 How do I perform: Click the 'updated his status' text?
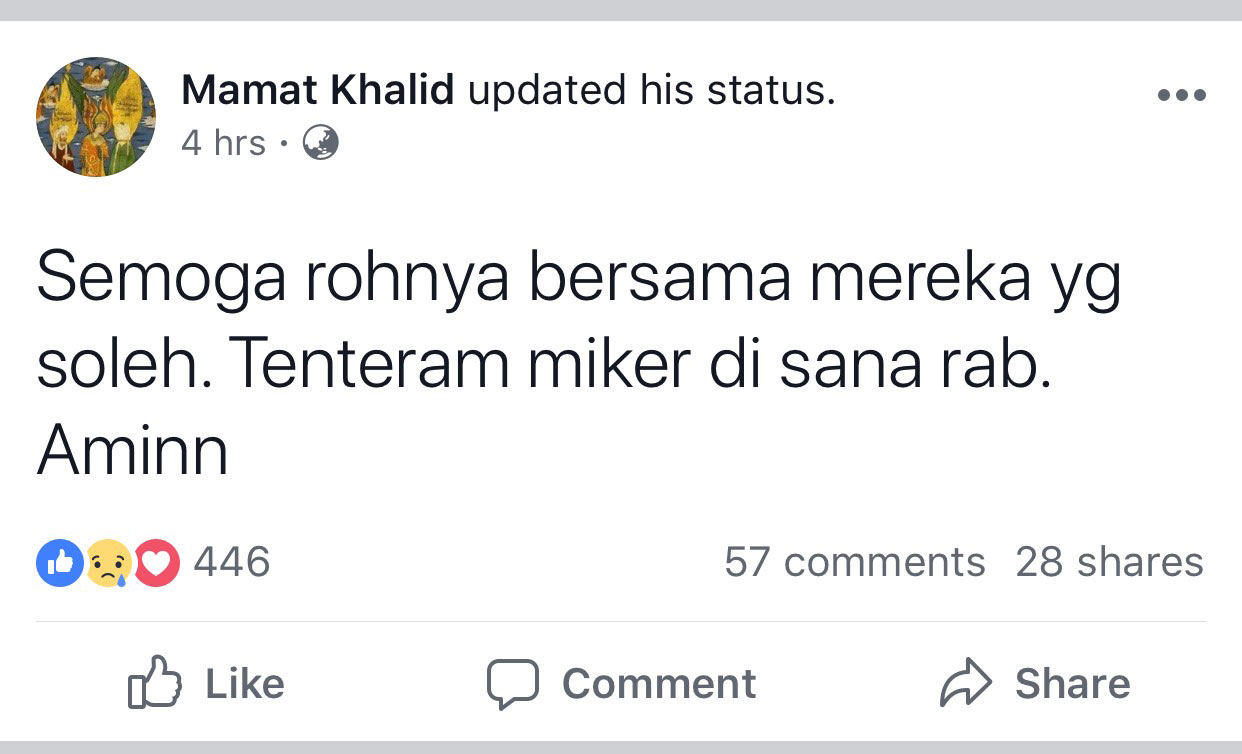coord(650,92)
